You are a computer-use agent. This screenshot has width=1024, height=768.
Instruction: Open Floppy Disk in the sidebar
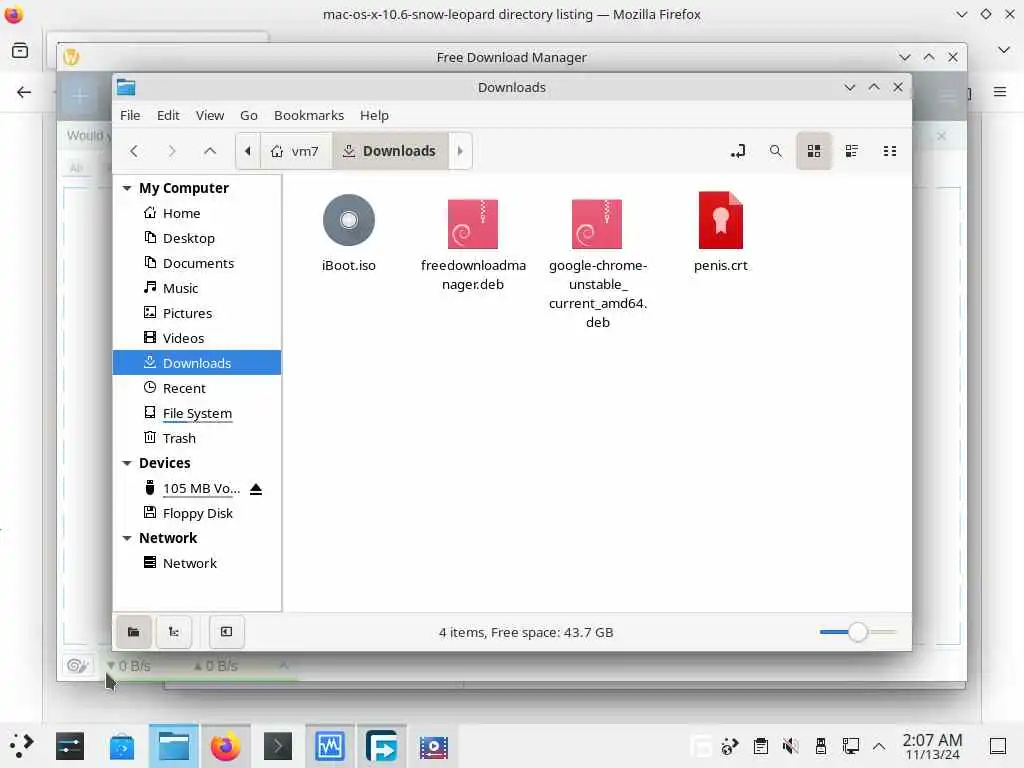tap(197, 513)
